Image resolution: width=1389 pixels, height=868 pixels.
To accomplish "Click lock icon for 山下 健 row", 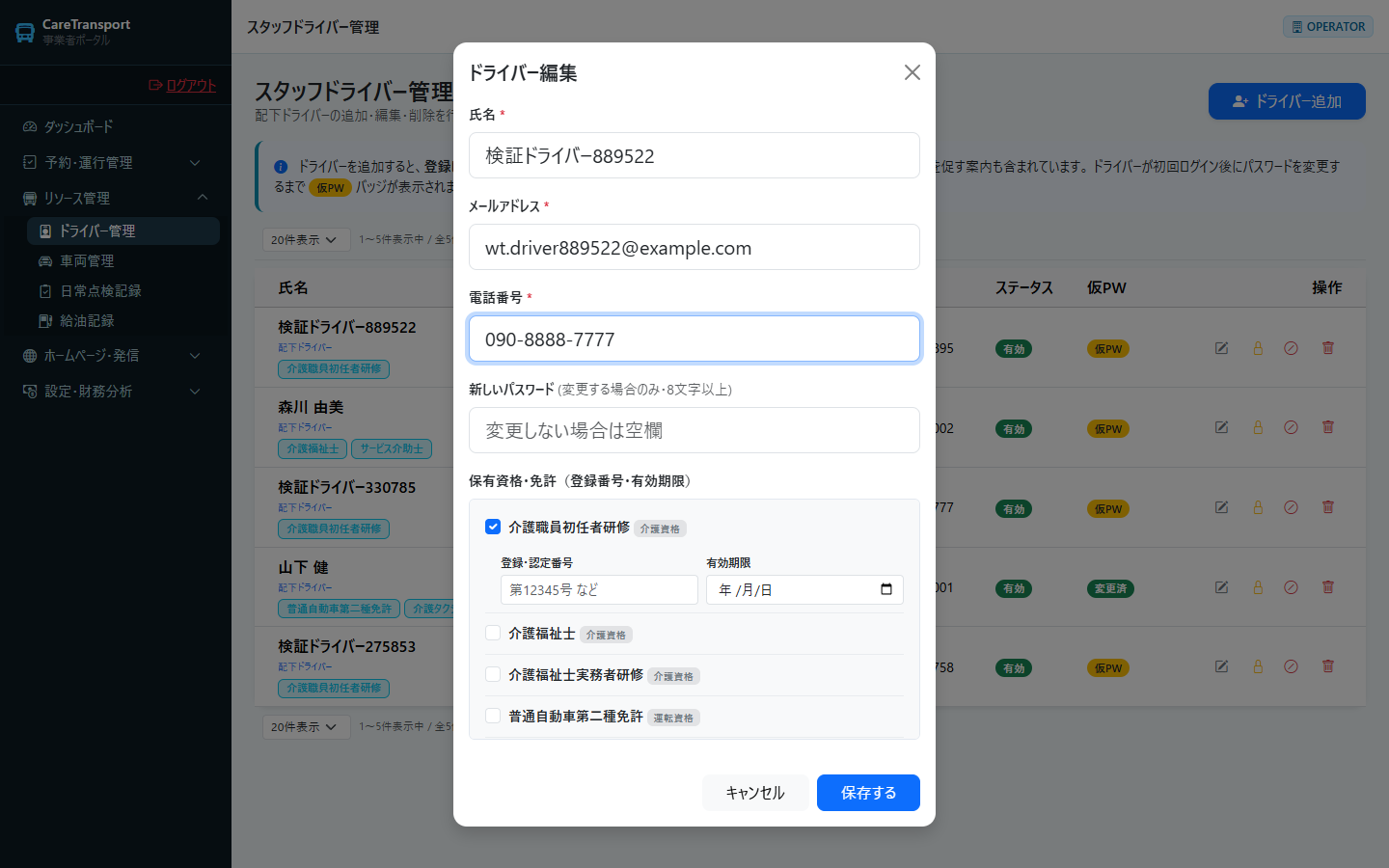I will [1258, 587].
